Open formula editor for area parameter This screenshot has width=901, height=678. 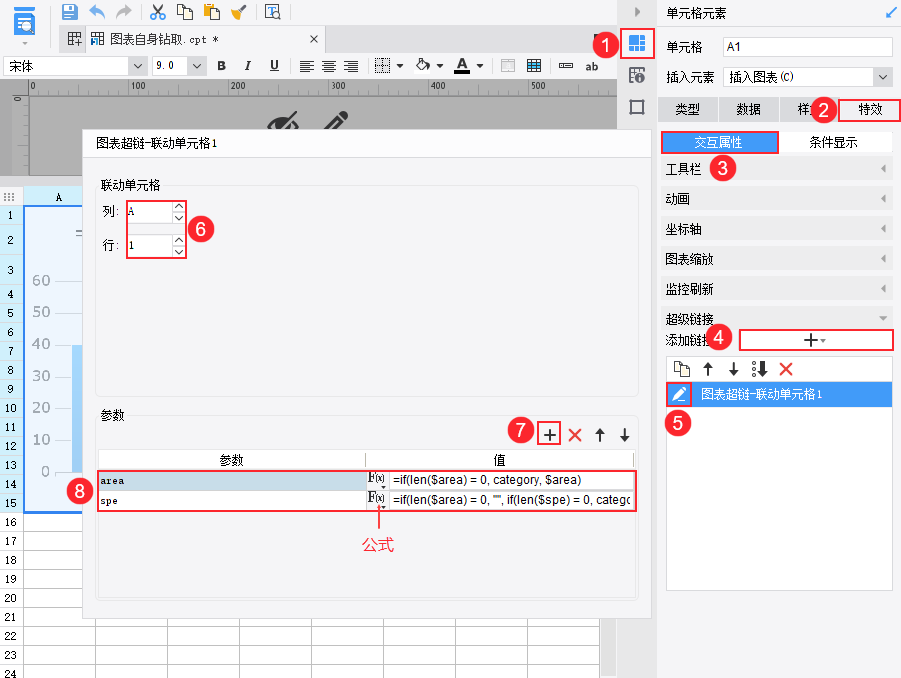pyautogui.click(x=377, y=480)
